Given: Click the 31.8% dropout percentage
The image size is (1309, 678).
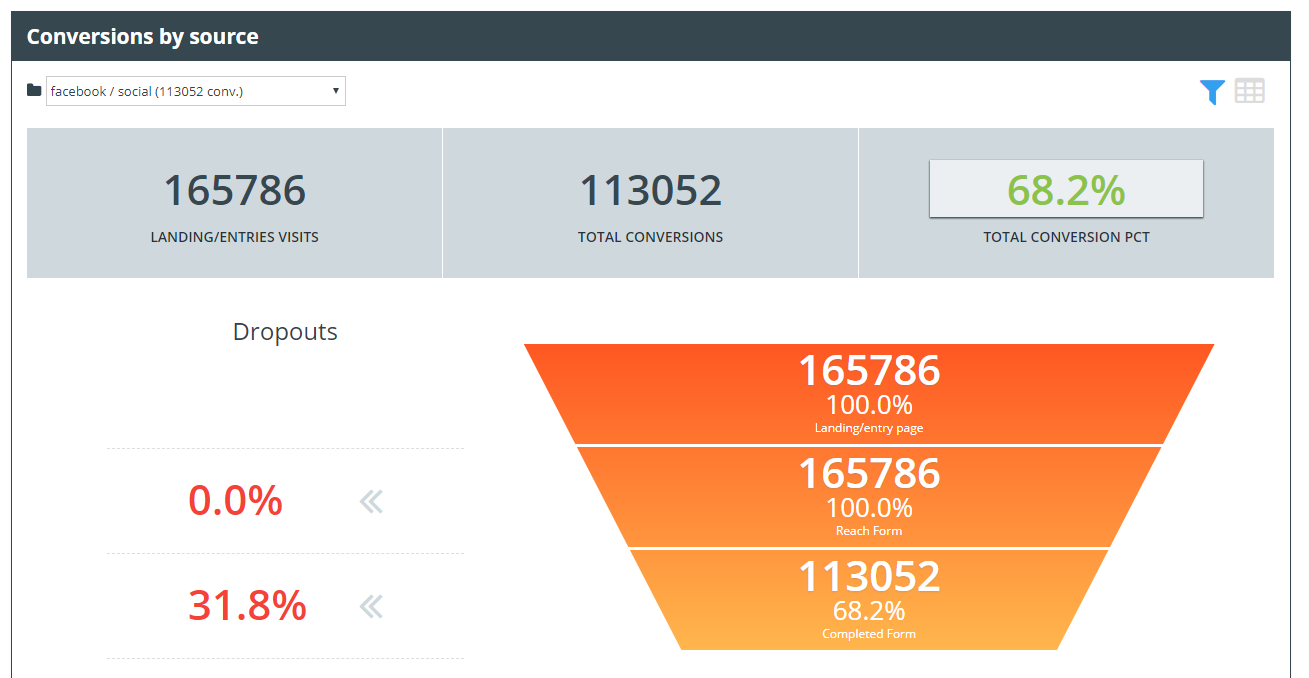Looking at the screenshot, I should point(247,606).
